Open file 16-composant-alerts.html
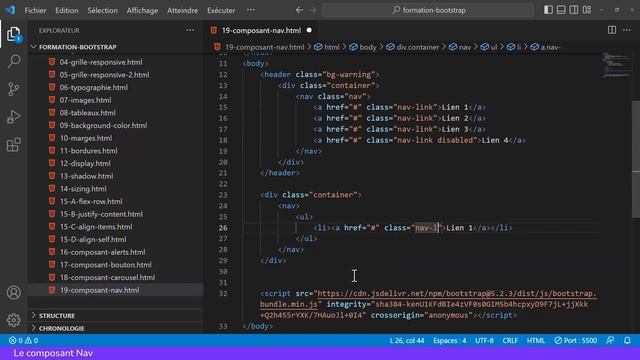Image resolution: width=640 pixels, height=360 pixels. tap(102, 252)
